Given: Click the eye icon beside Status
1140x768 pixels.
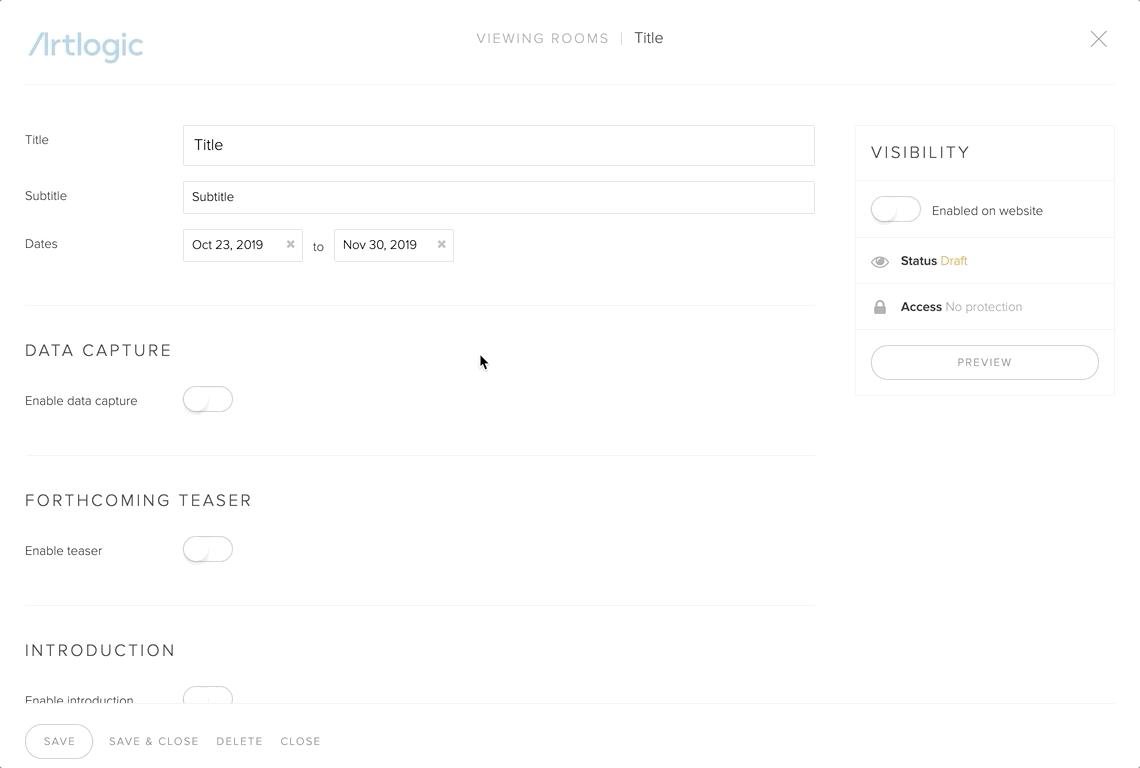Looking at the screenshot, I should tap(880, 261).
